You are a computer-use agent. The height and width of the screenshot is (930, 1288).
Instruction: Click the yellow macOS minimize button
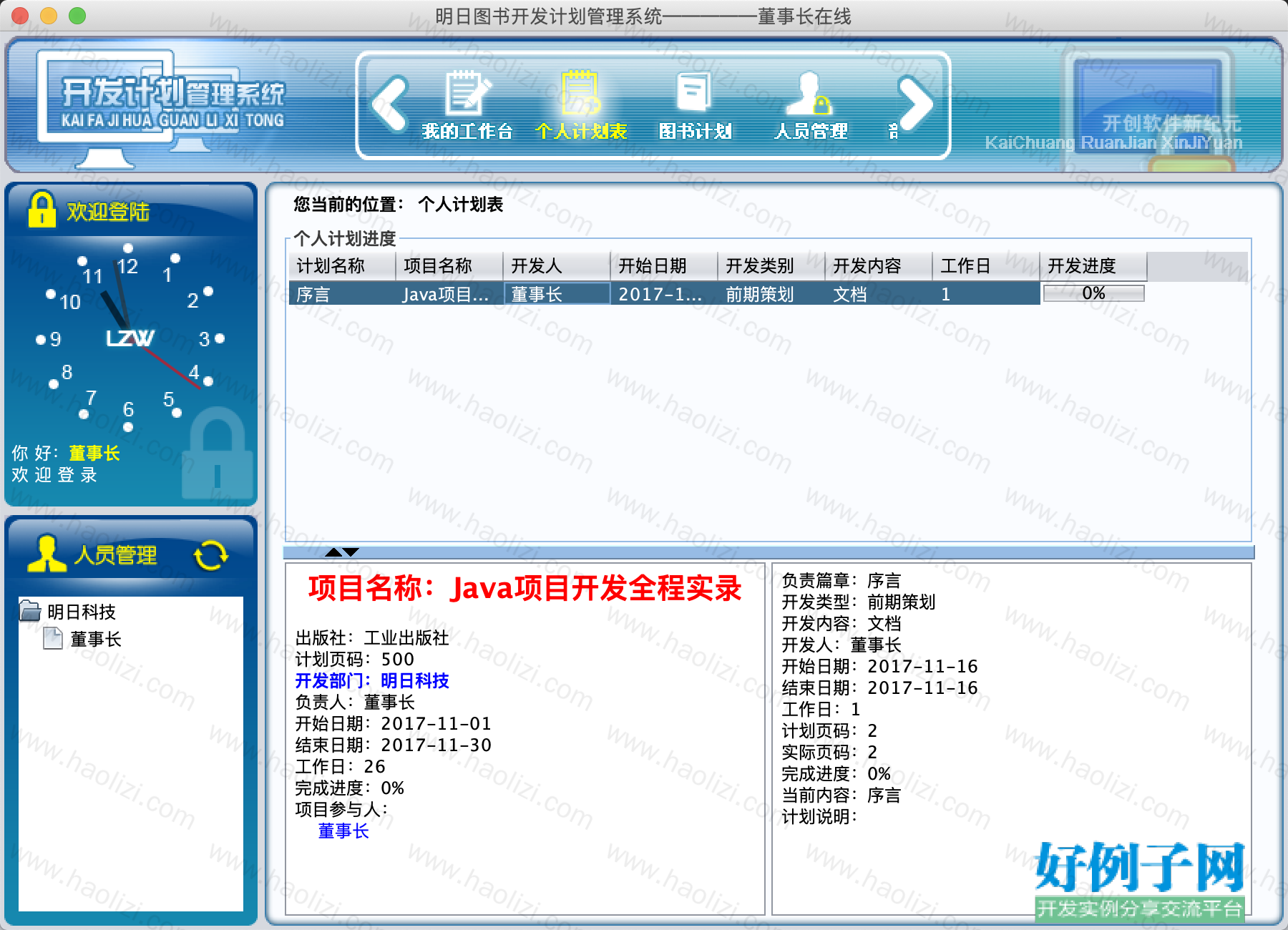49,15
